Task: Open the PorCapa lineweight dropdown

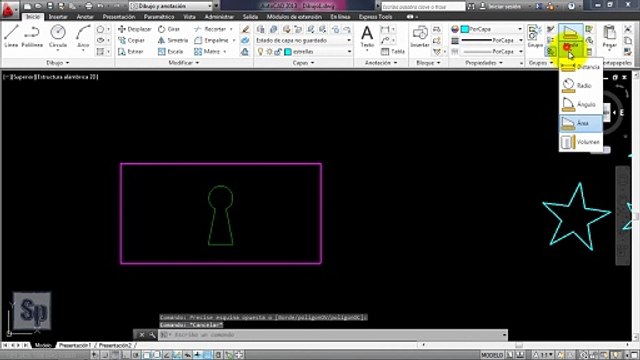Action: [x=491, y=40]
